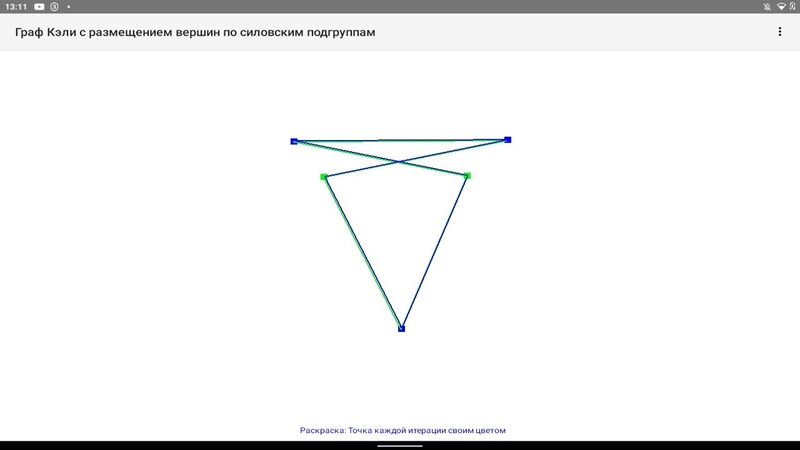Open the three-dot overflow menu
The height and width of the screenshot is (450, 800).
(780, 32)
